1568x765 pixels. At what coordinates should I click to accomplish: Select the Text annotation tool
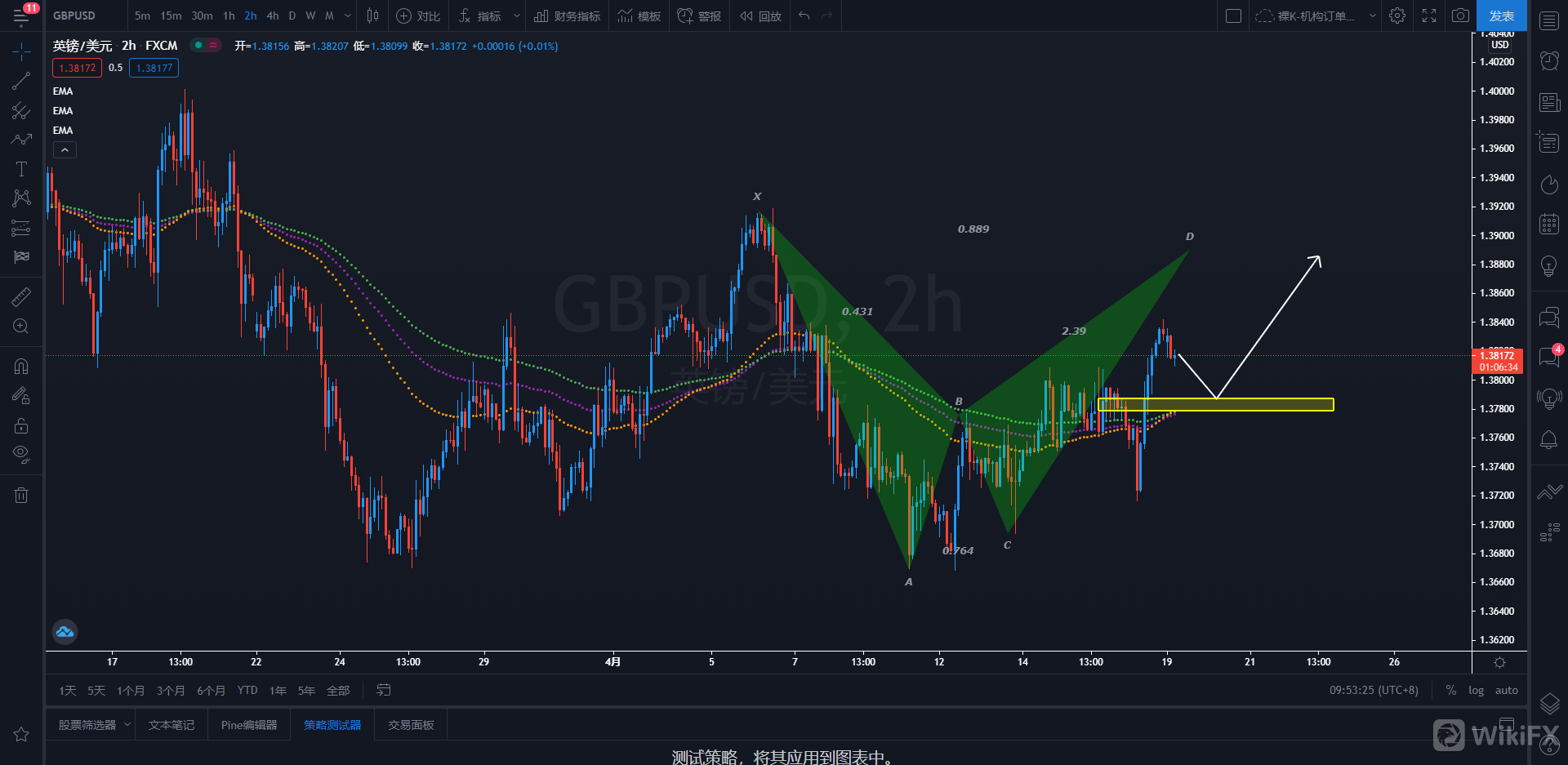21,169
